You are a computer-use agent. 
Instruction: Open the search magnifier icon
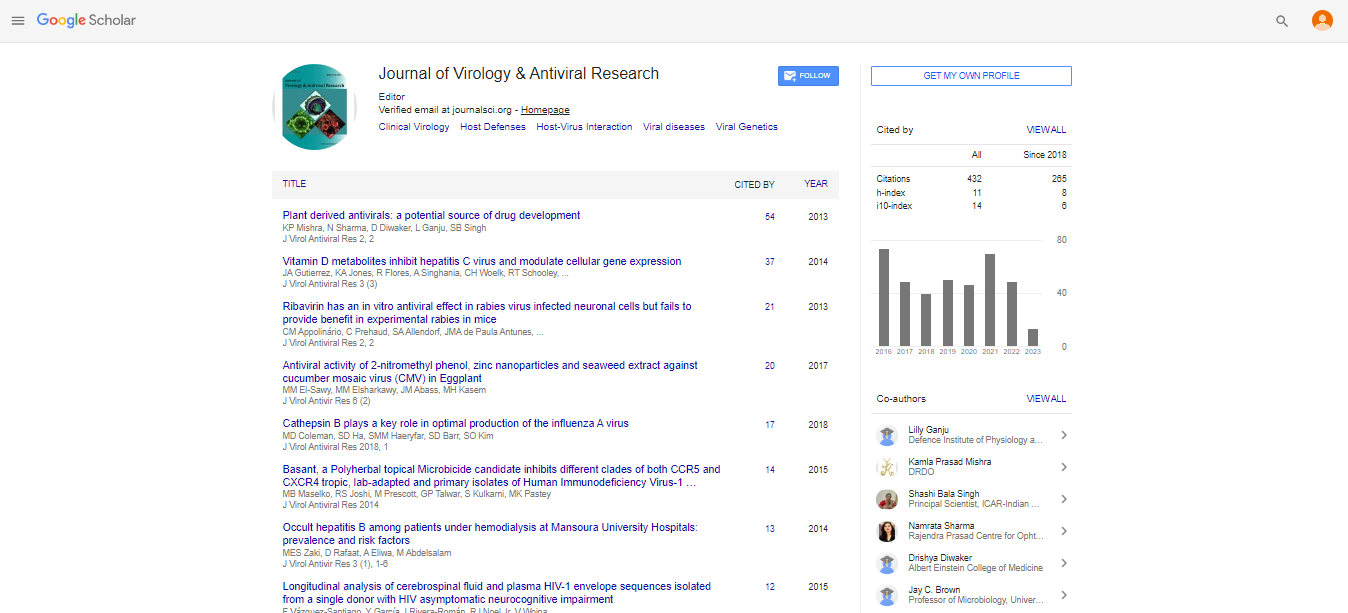(x=1282, y=21)
